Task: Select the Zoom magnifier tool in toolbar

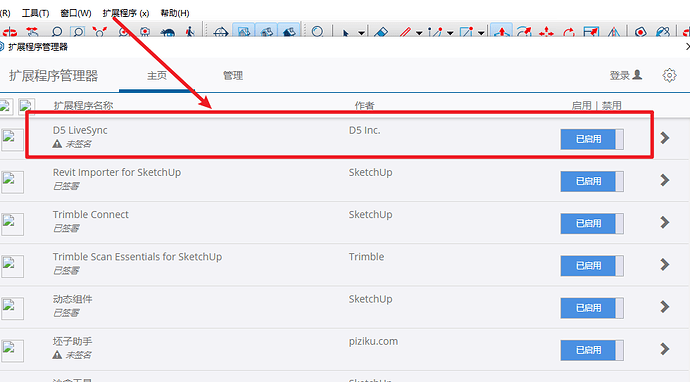Action: pos(57,32)
